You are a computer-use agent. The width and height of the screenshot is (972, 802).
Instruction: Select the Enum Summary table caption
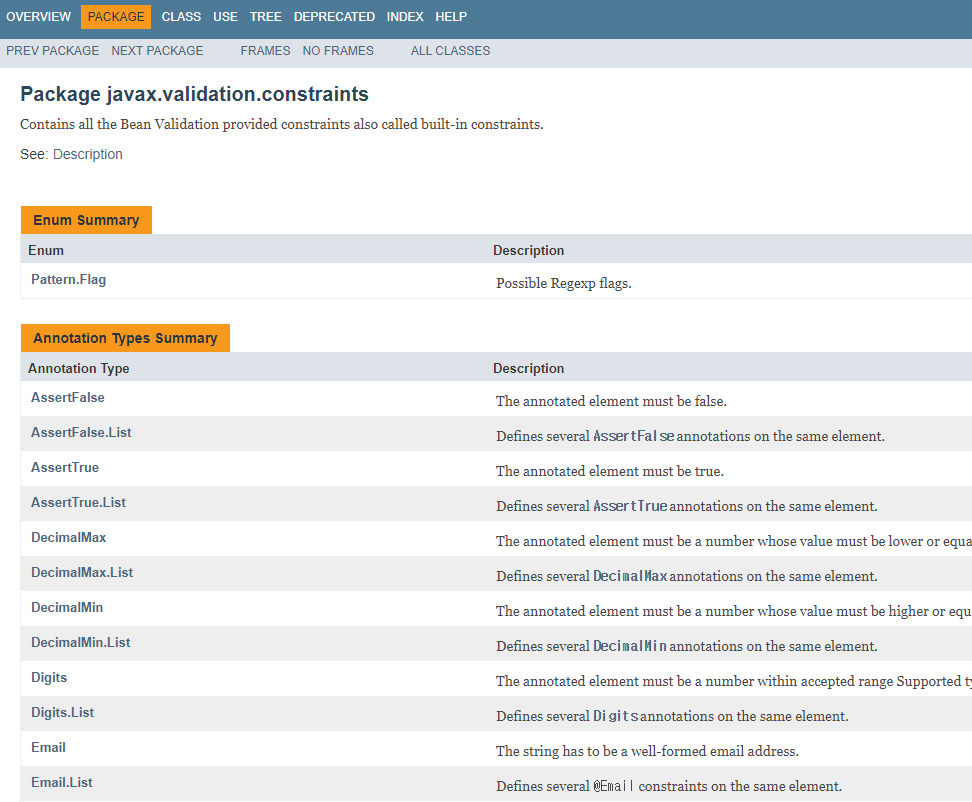pos(86,220)
